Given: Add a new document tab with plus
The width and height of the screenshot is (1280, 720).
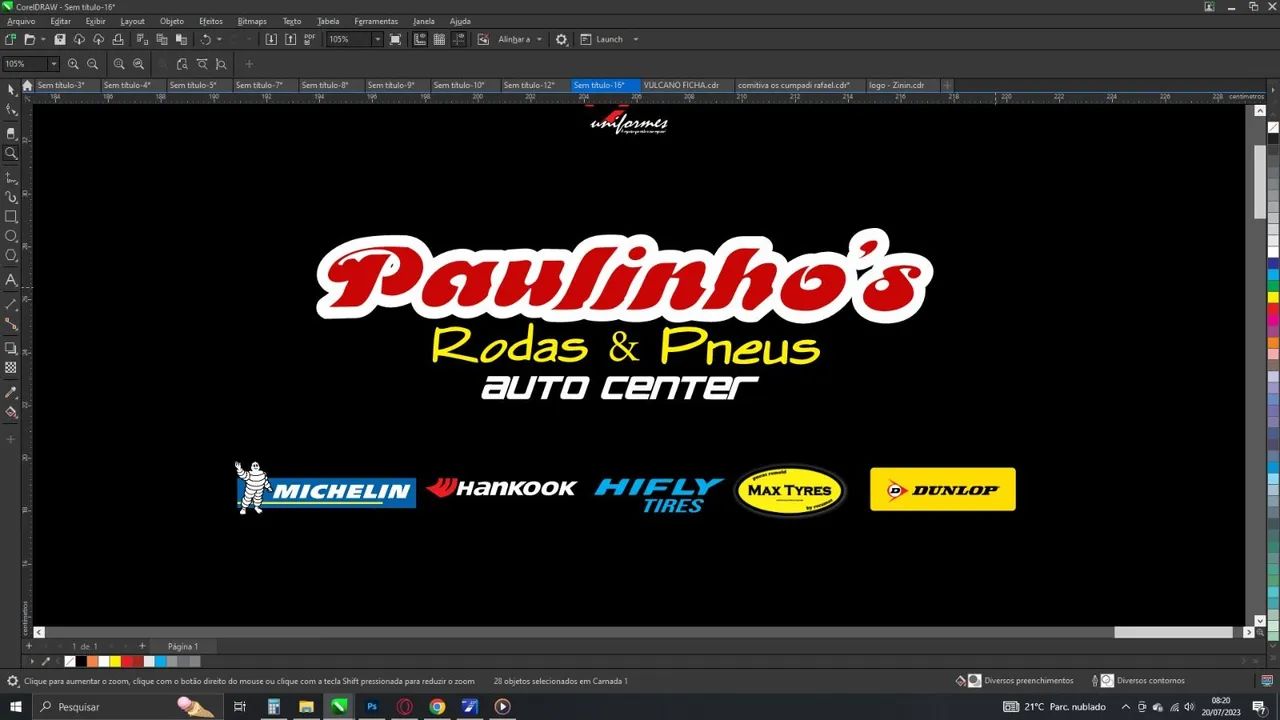Looking at the screenshot, I should point(947,86).
